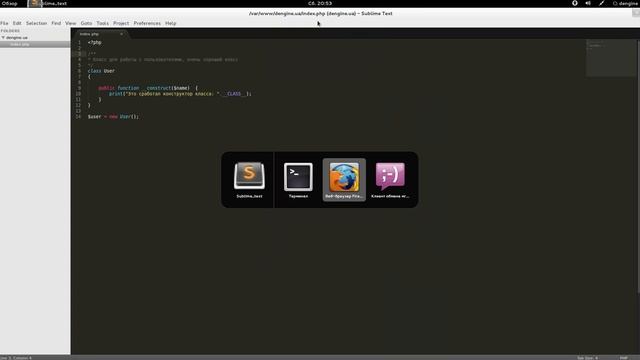Place cursor on 'class User' line
The image size is (640, 360).
click(x=101, y=71)
